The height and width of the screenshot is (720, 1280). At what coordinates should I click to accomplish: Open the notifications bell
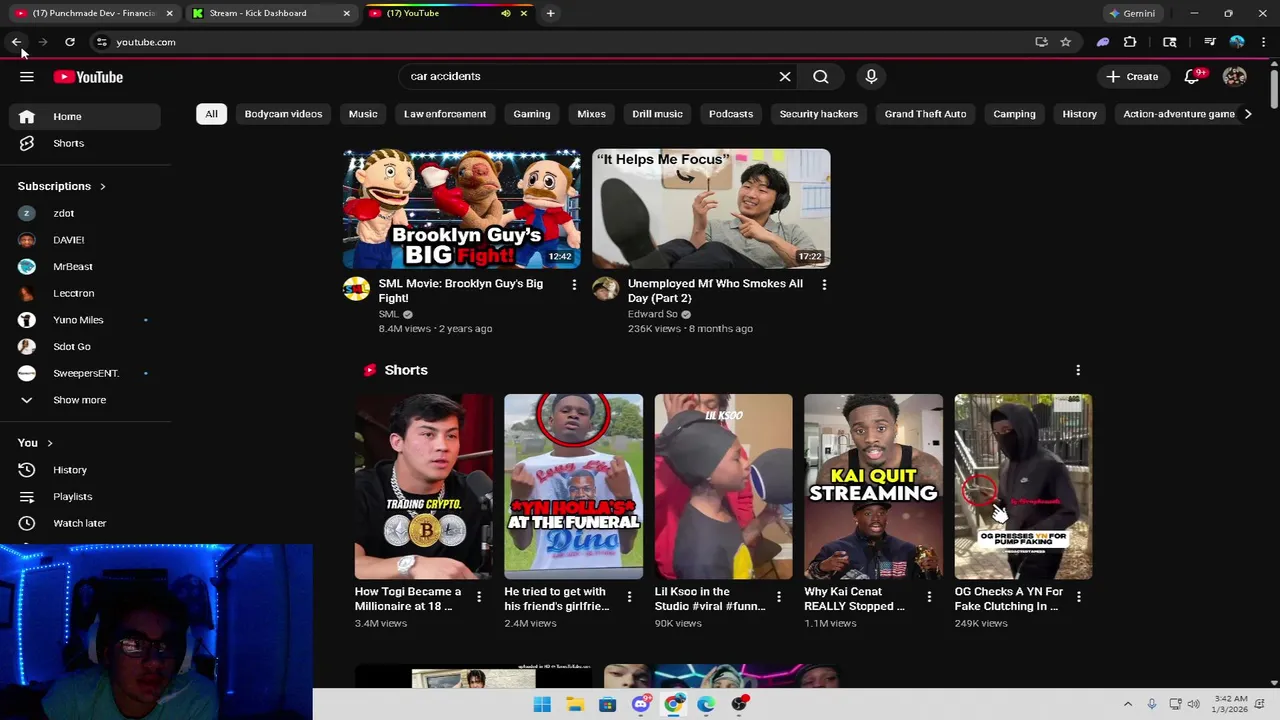coord(1192,76)
